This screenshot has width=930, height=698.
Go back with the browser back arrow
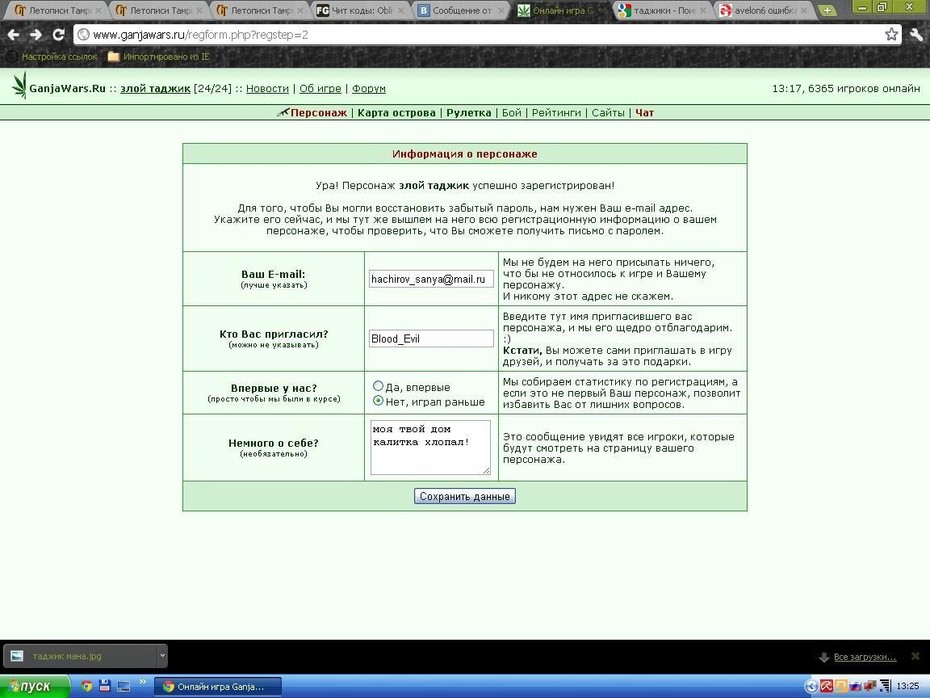[x=13, y=35]
